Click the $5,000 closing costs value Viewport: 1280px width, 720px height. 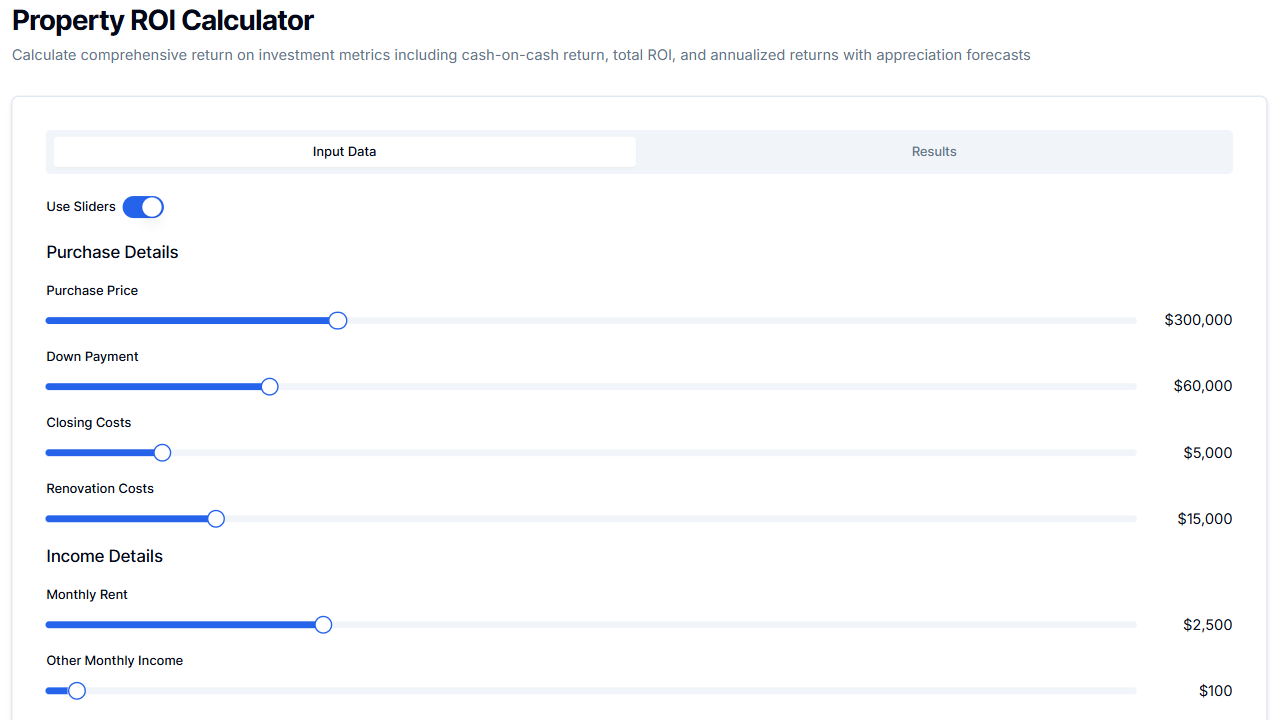[1207, 453]
